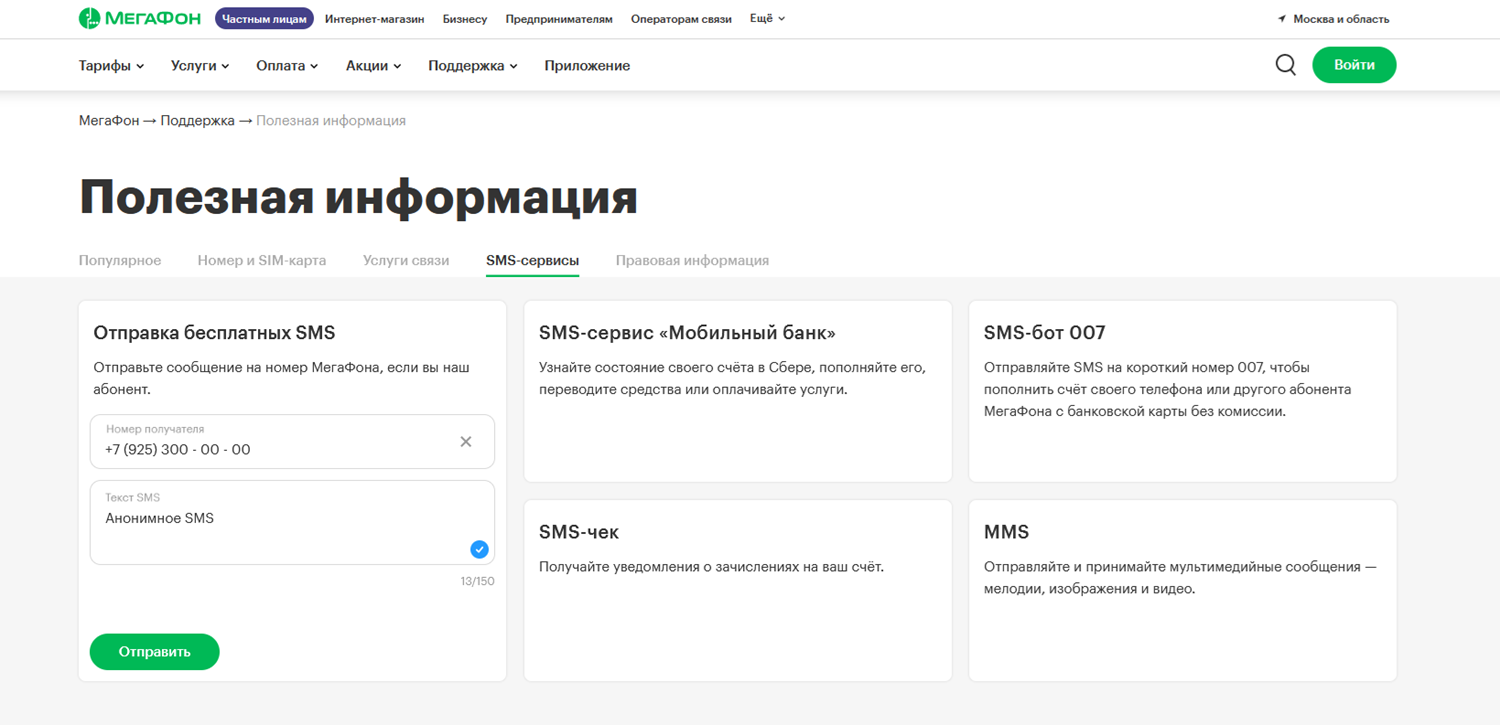Open SMS-сервис «Мобильный банк» card
This screenshot has height=725, width=1500.
point(738,391)
